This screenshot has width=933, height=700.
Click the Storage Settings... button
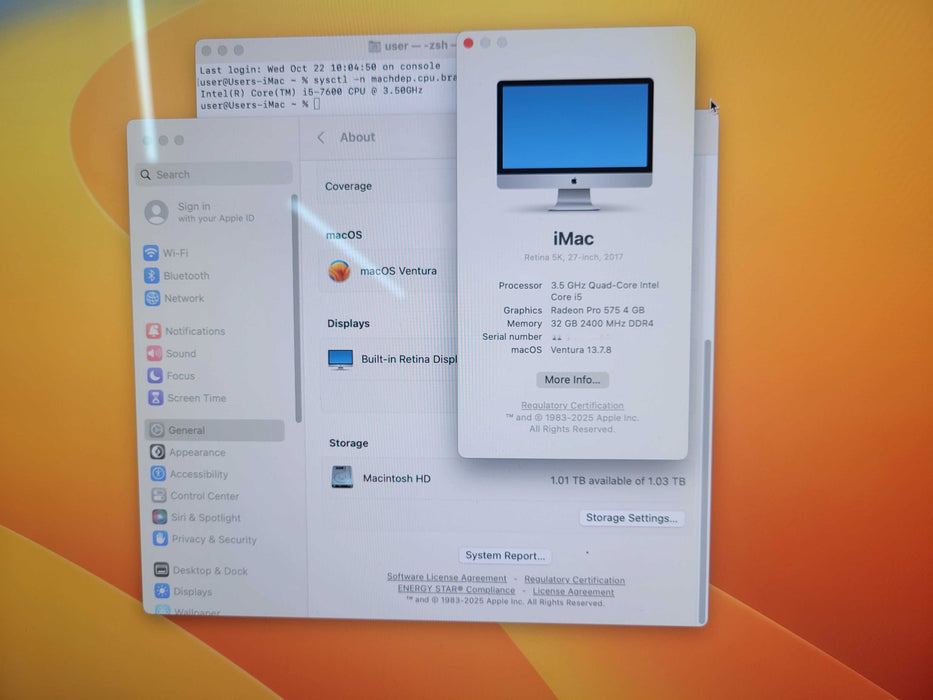point(632,518)
